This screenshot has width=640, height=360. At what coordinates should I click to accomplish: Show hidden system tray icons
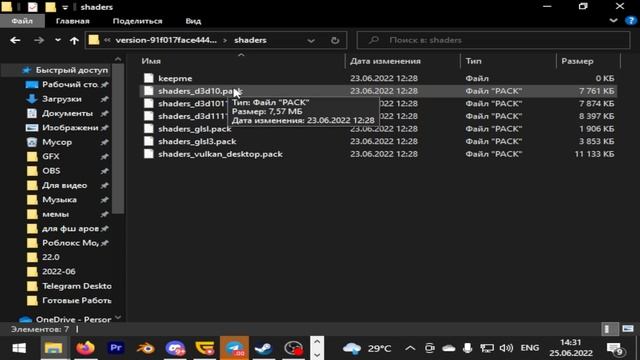pyautogui.click(x=410, y=348)
